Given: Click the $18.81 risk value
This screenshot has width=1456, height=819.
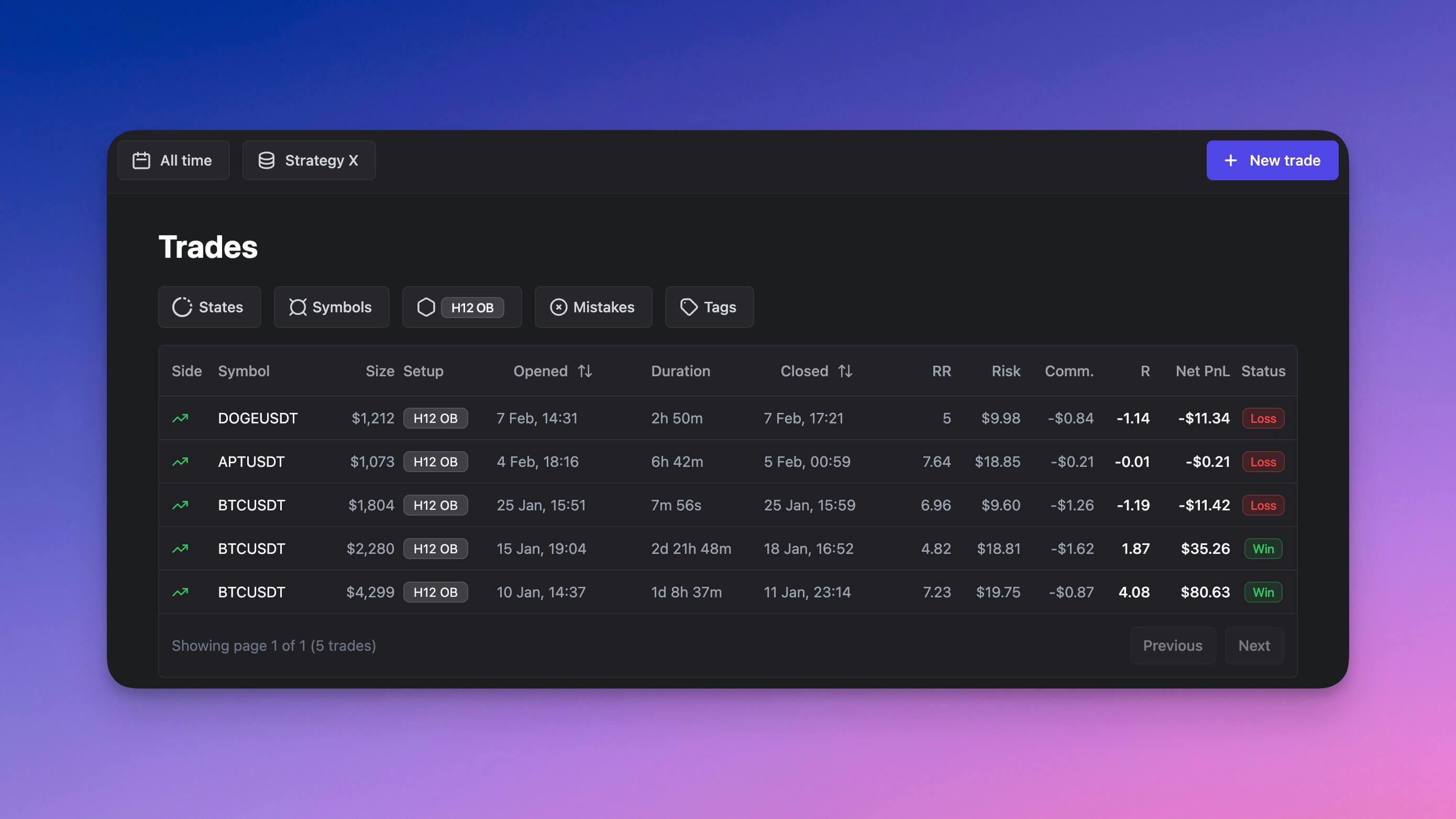Looking at the screenshot, I should (999, 549).
